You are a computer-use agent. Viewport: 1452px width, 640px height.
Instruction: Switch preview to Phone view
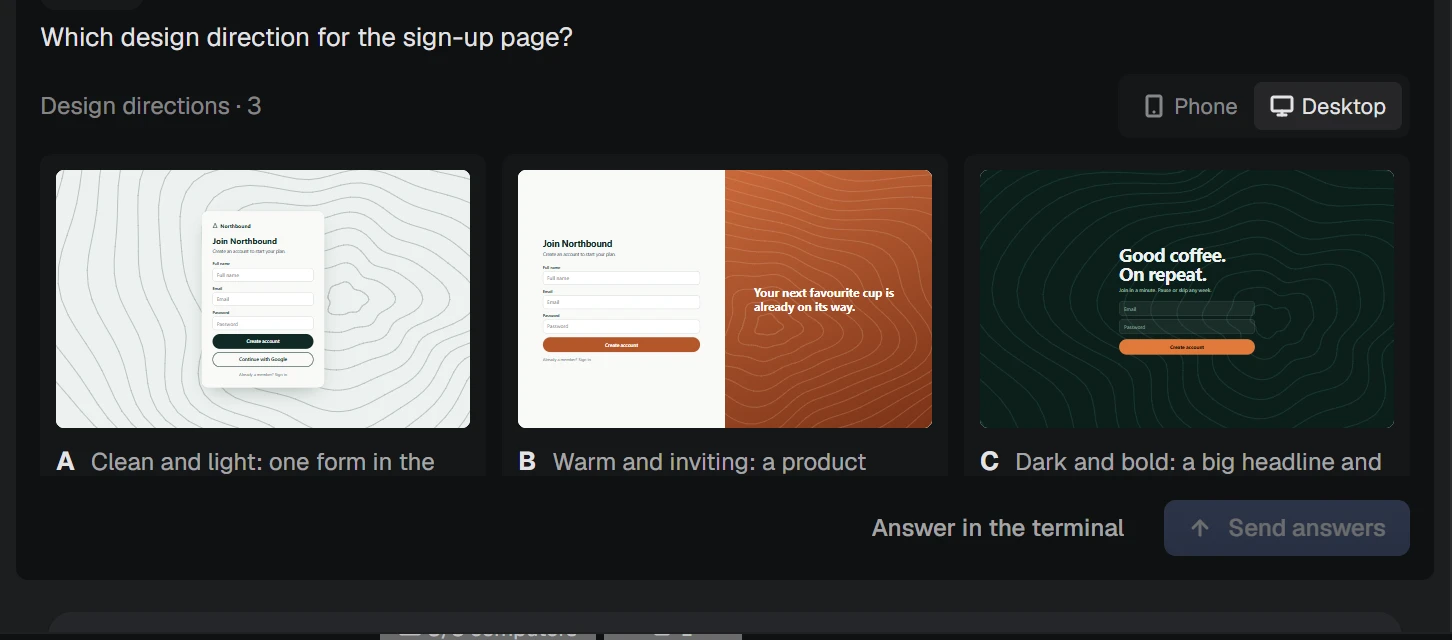[1190, 106]
